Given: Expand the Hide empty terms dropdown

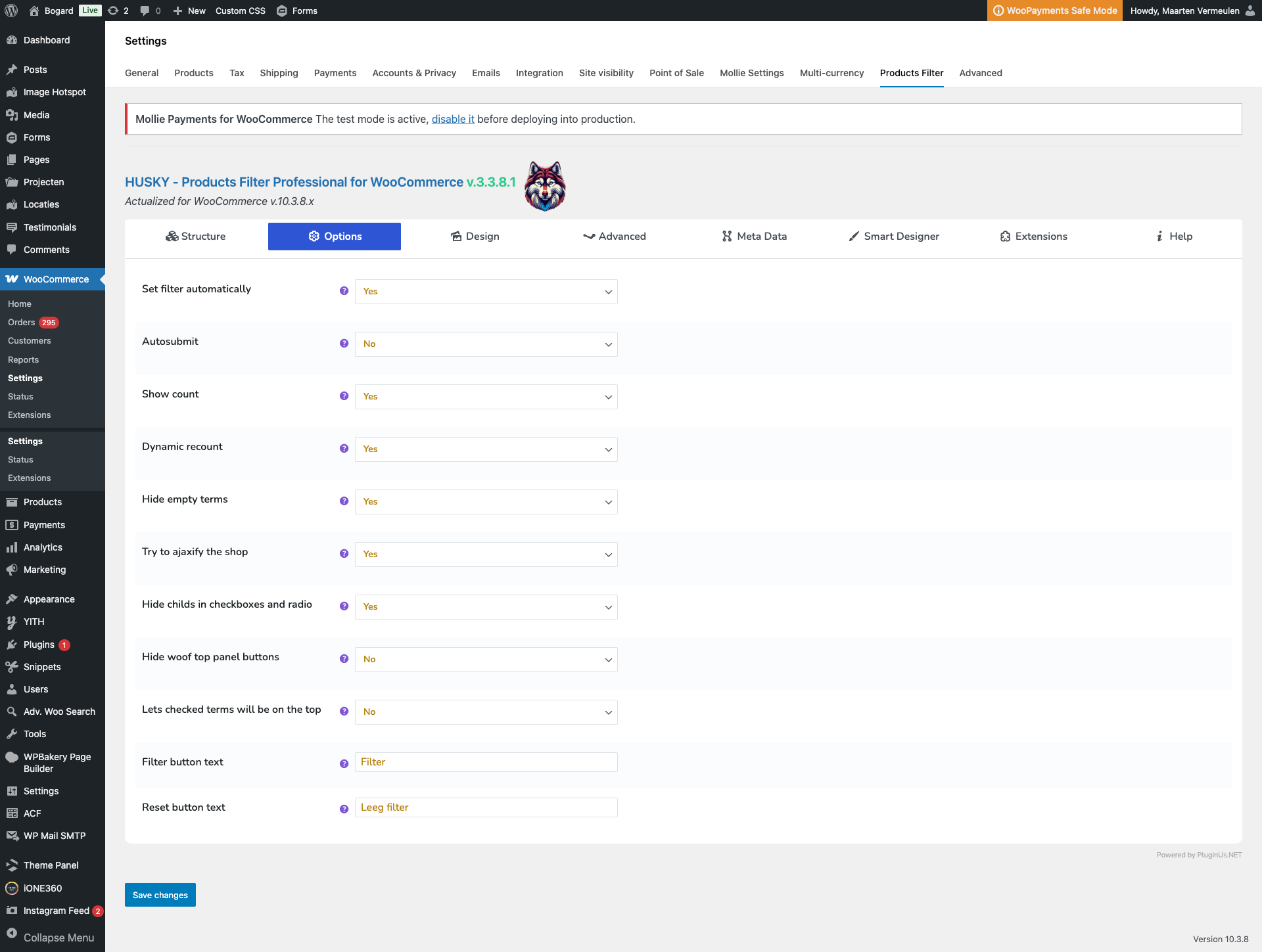Looking at the screenshot, I should 486,502.
